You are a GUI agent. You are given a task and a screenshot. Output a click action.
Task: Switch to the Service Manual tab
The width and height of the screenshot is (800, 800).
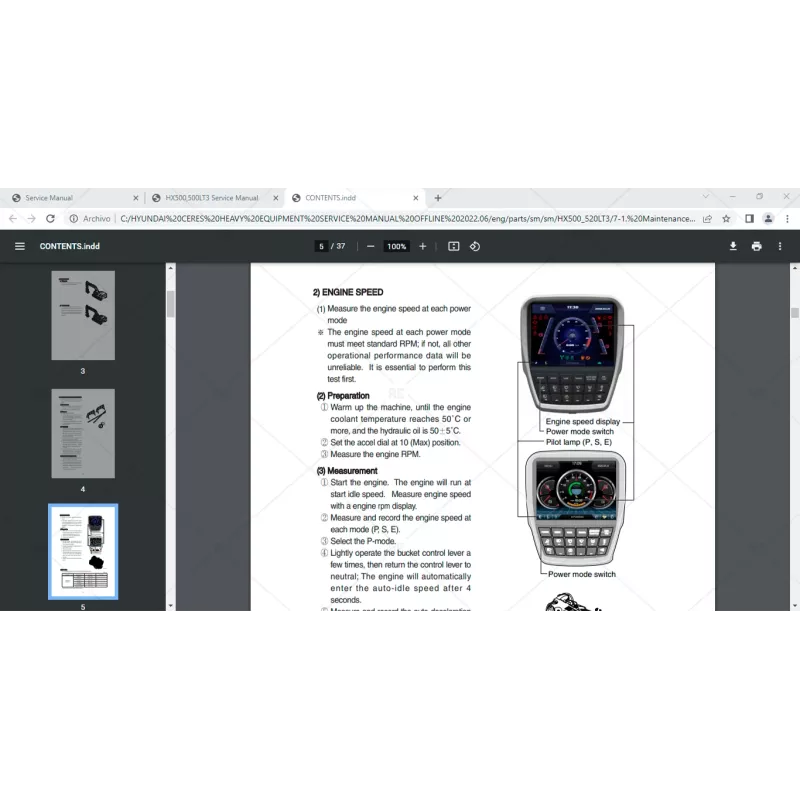tap(70, 198)
